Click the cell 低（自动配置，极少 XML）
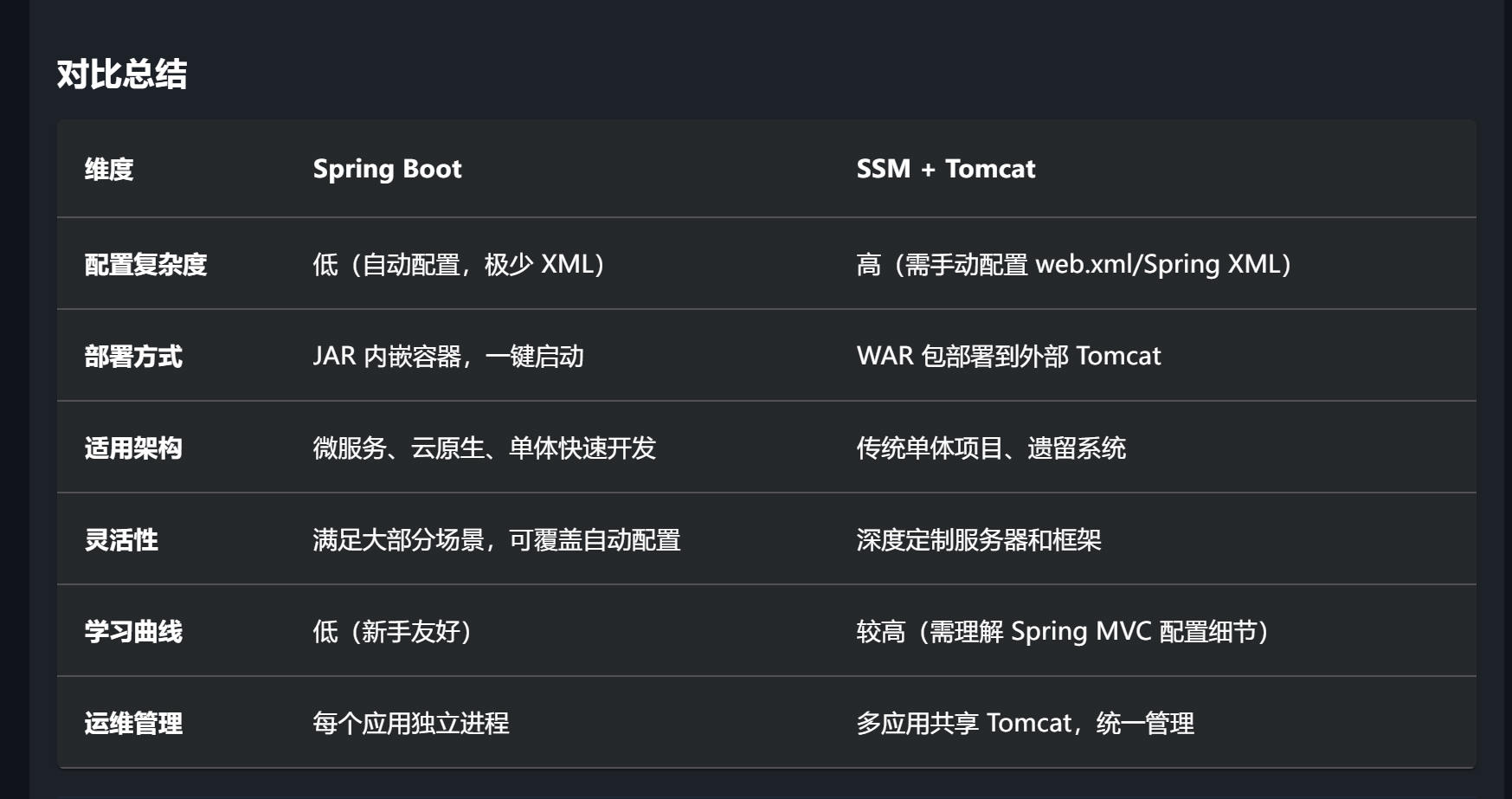 459,264
